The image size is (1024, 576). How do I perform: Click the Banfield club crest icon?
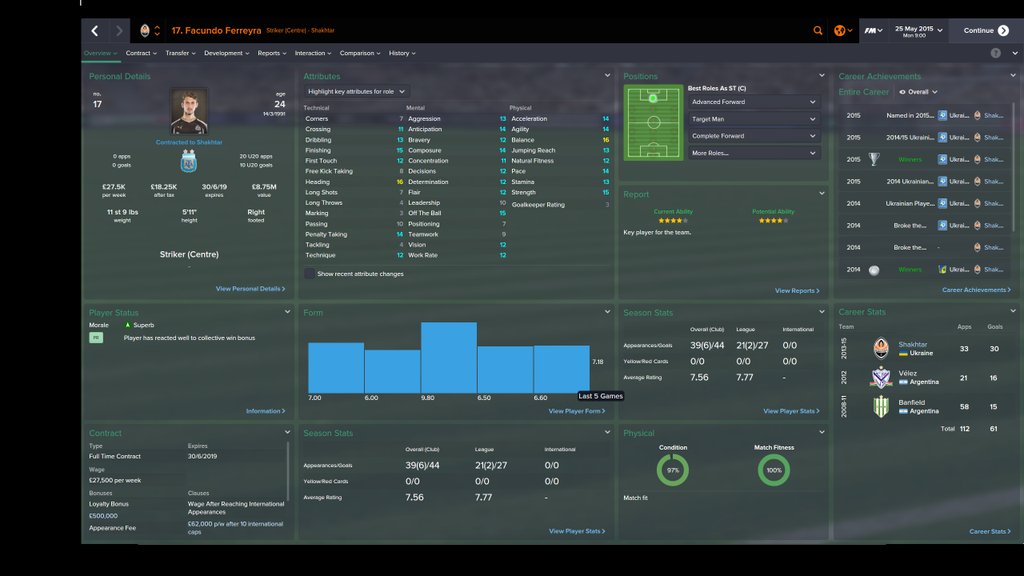pos(880,406)
